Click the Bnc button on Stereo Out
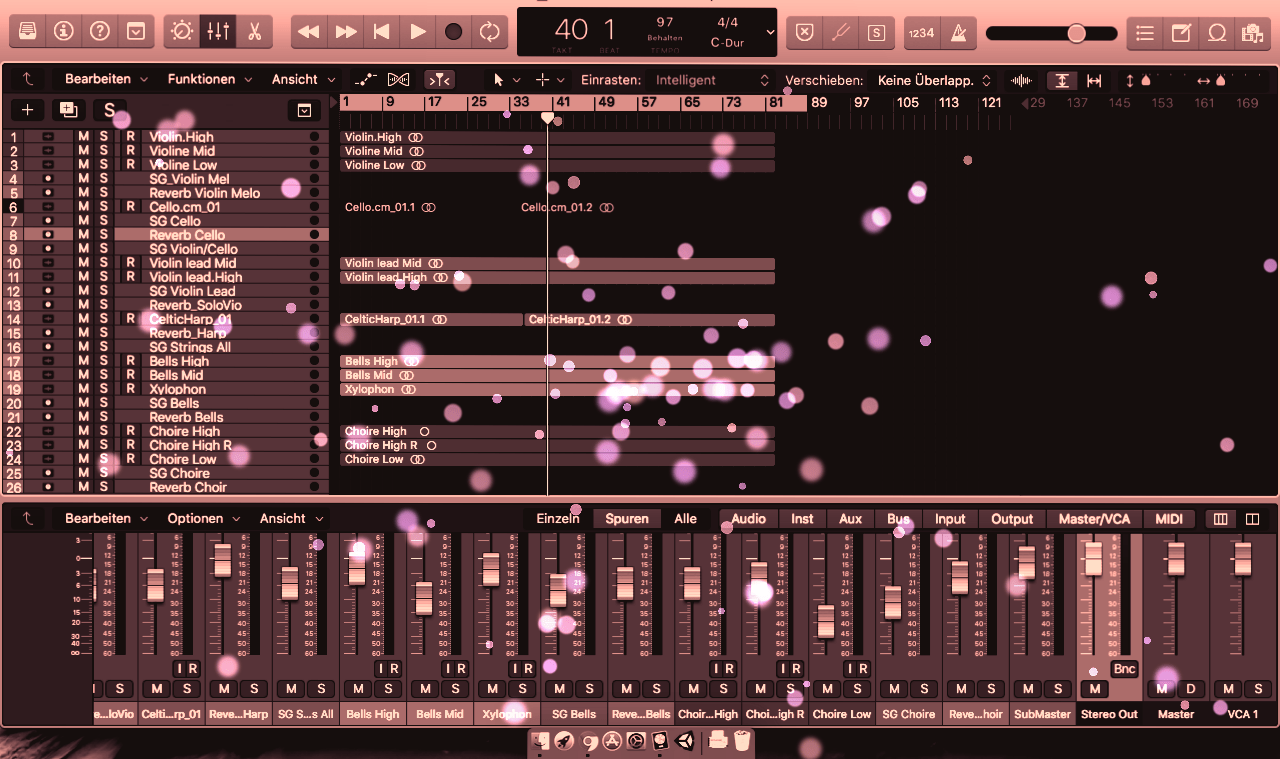Screen dimensions: 1280x759 (1125, 669)
